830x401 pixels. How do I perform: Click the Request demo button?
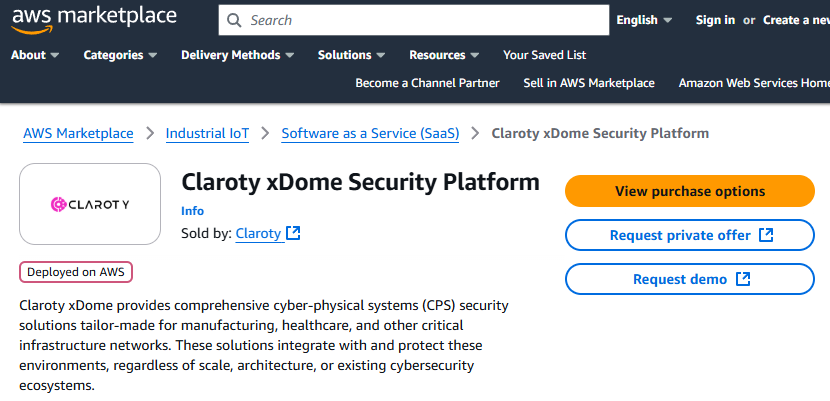click(x=690, y=279)
